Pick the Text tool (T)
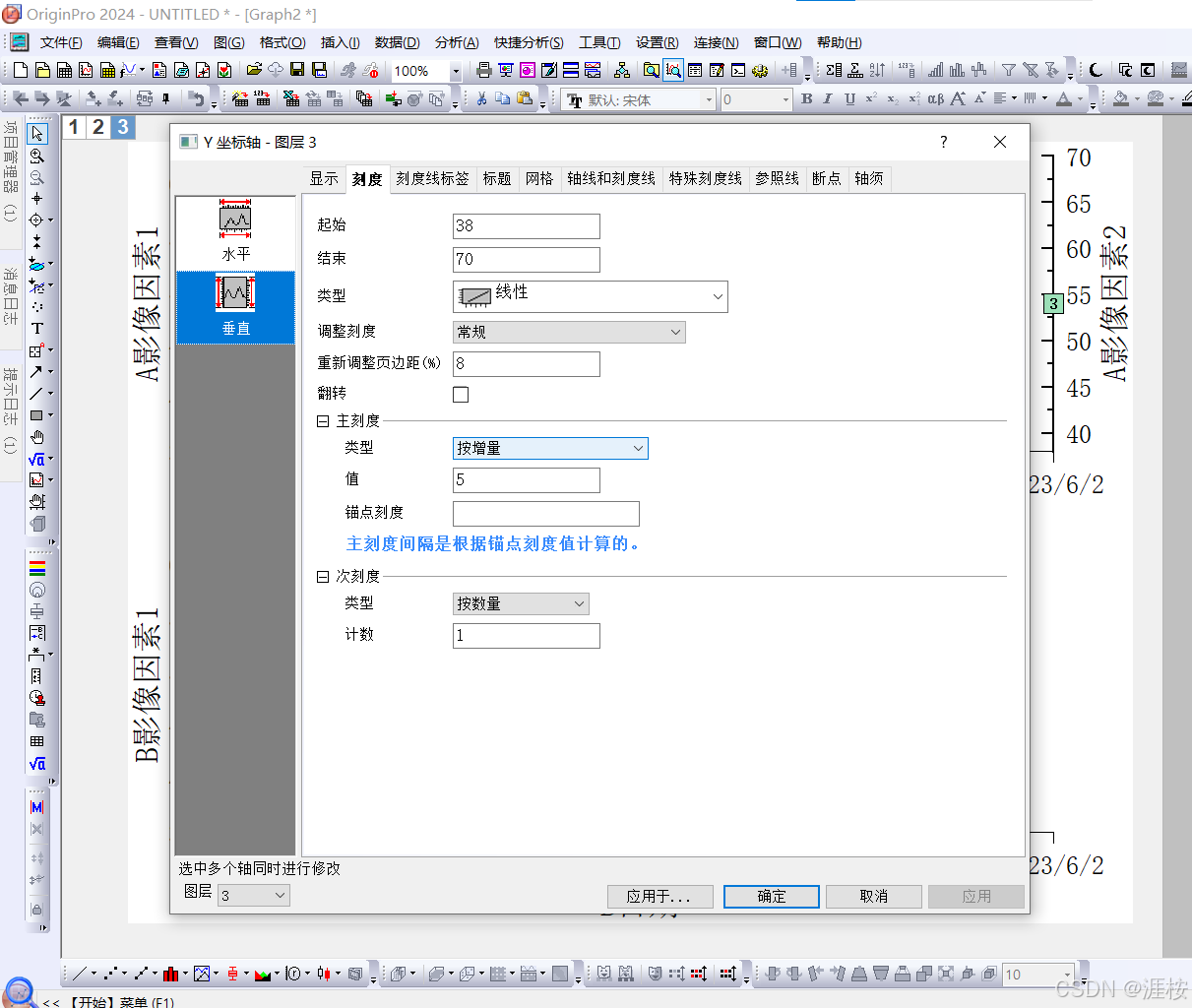 (36, 329)
